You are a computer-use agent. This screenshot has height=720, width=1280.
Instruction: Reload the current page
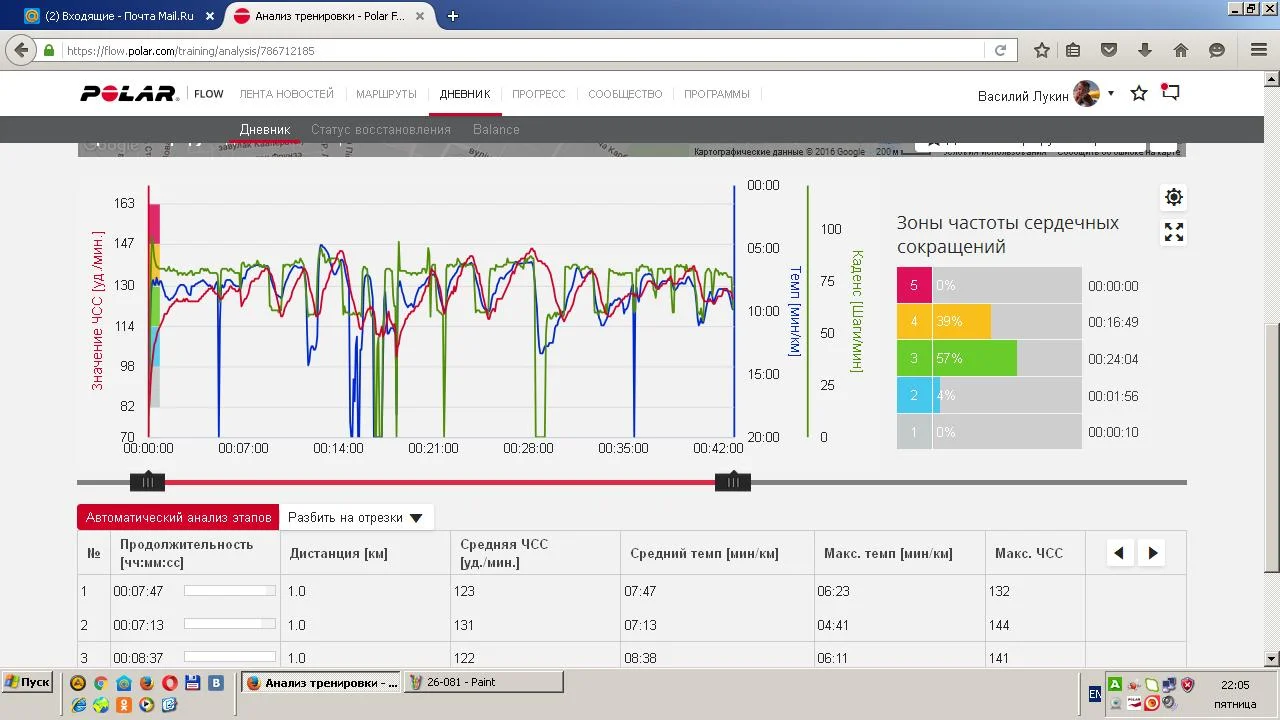click(x=1000, y=50)
